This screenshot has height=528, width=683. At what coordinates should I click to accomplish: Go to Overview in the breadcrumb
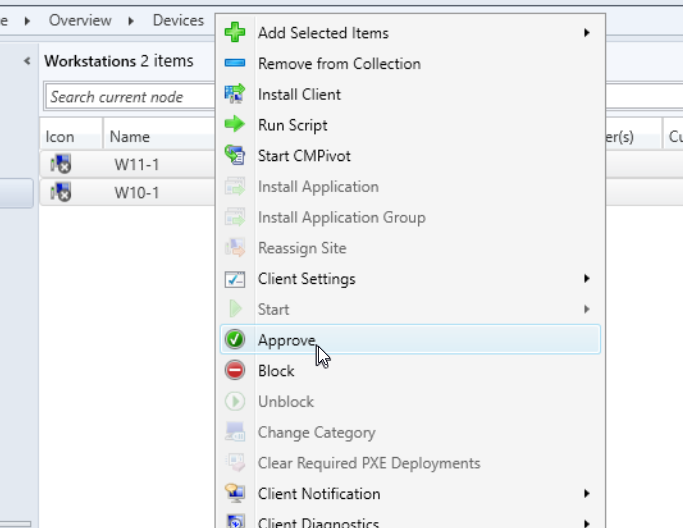80,20
